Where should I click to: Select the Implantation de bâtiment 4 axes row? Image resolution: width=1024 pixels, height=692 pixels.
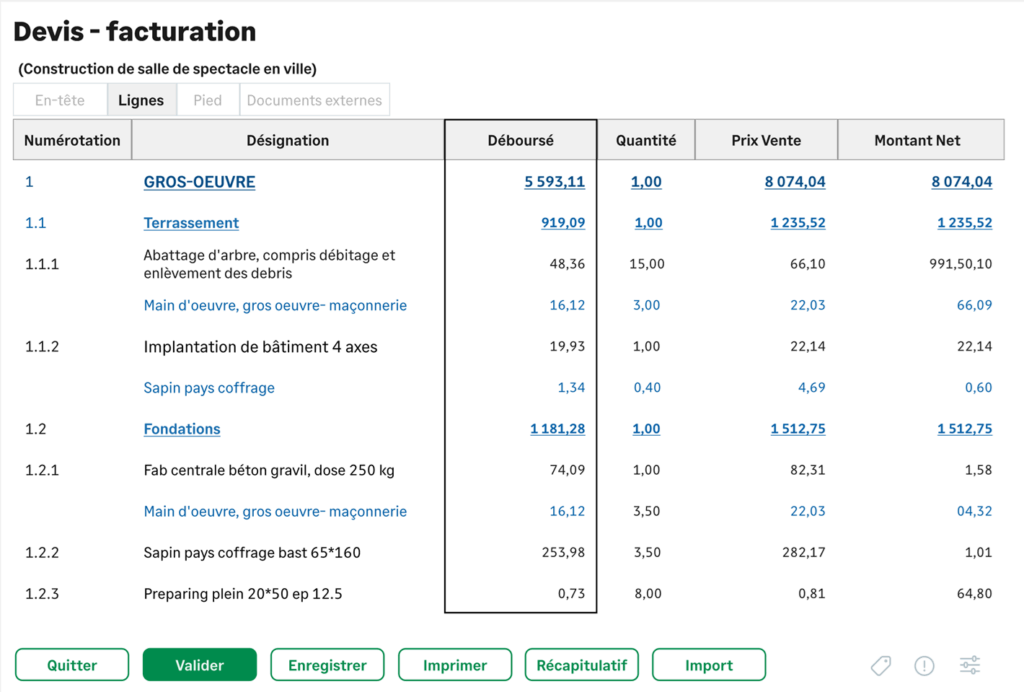point(260,347)
